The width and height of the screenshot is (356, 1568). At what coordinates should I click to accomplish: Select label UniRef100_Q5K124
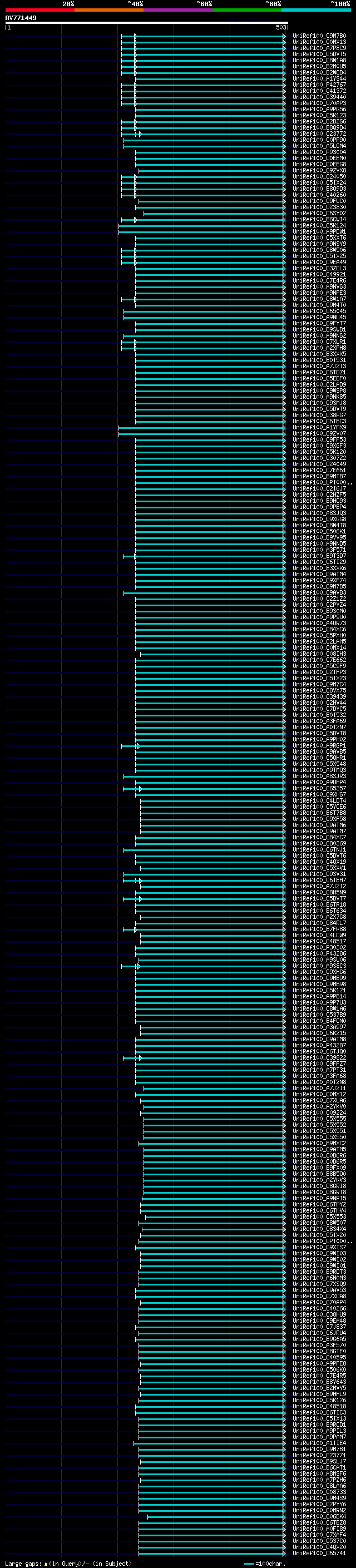319,225
